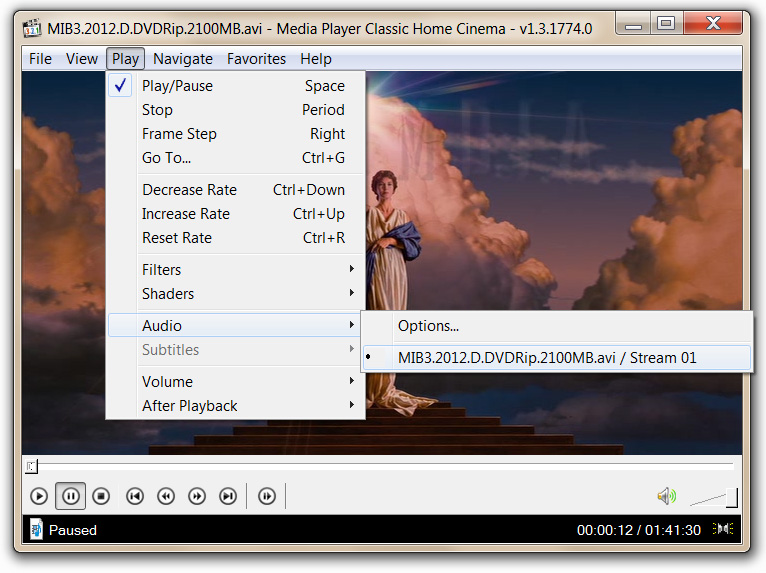Close the open Play menu in menu bar

click(x=126, y=59)
